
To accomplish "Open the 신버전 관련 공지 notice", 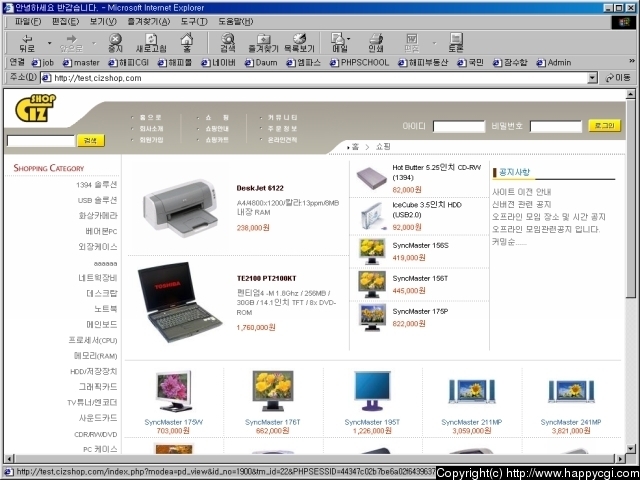I will point(521,204).
